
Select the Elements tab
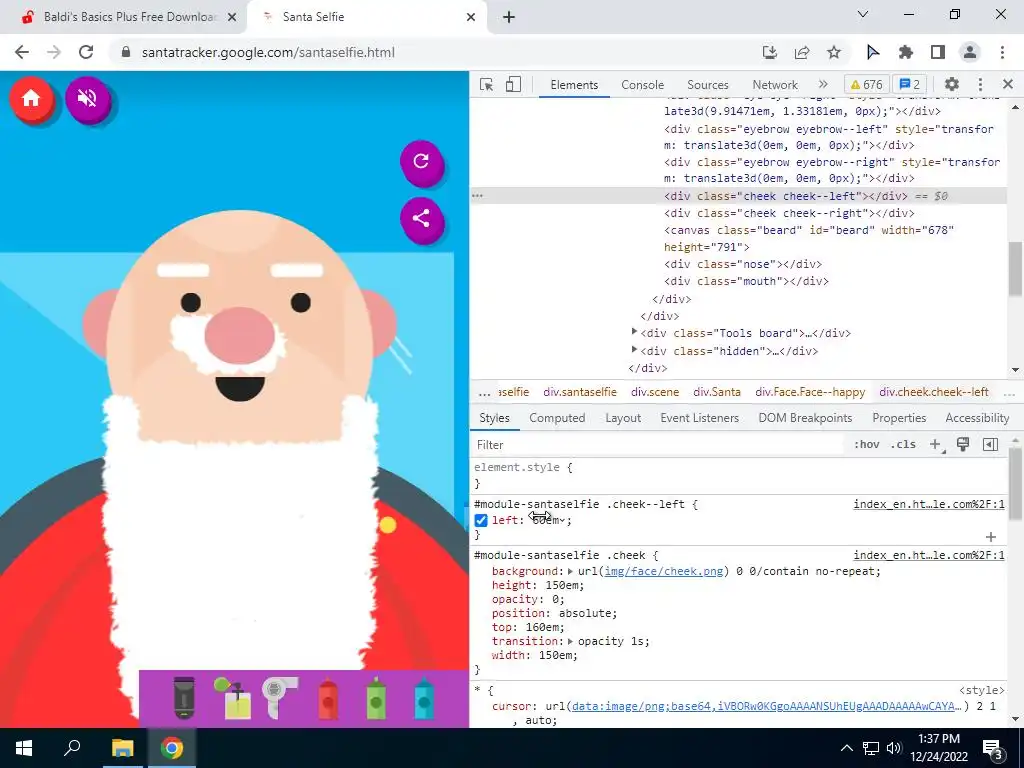point(574,85)
